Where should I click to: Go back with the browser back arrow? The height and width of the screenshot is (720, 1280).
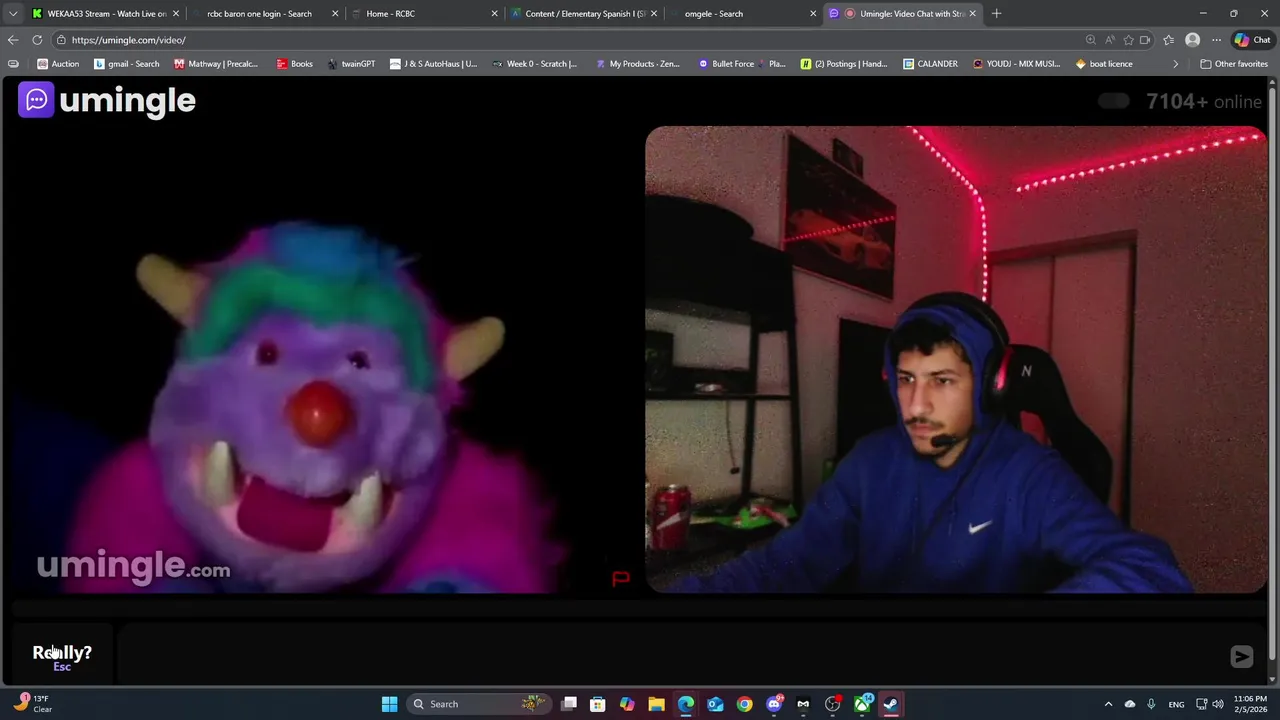tap(13, 40)
